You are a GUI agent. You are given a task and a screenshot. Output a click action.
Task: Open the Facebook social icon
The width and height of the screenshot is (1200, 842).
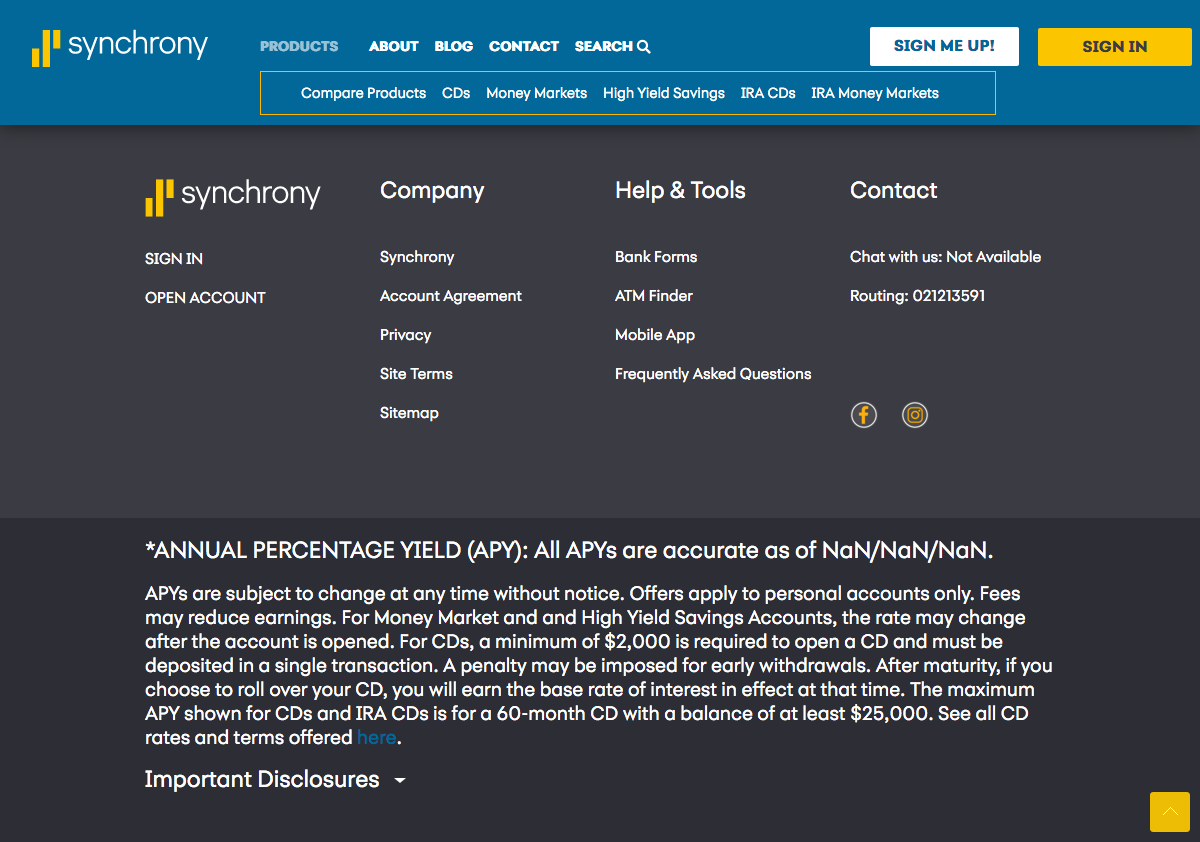864,415
